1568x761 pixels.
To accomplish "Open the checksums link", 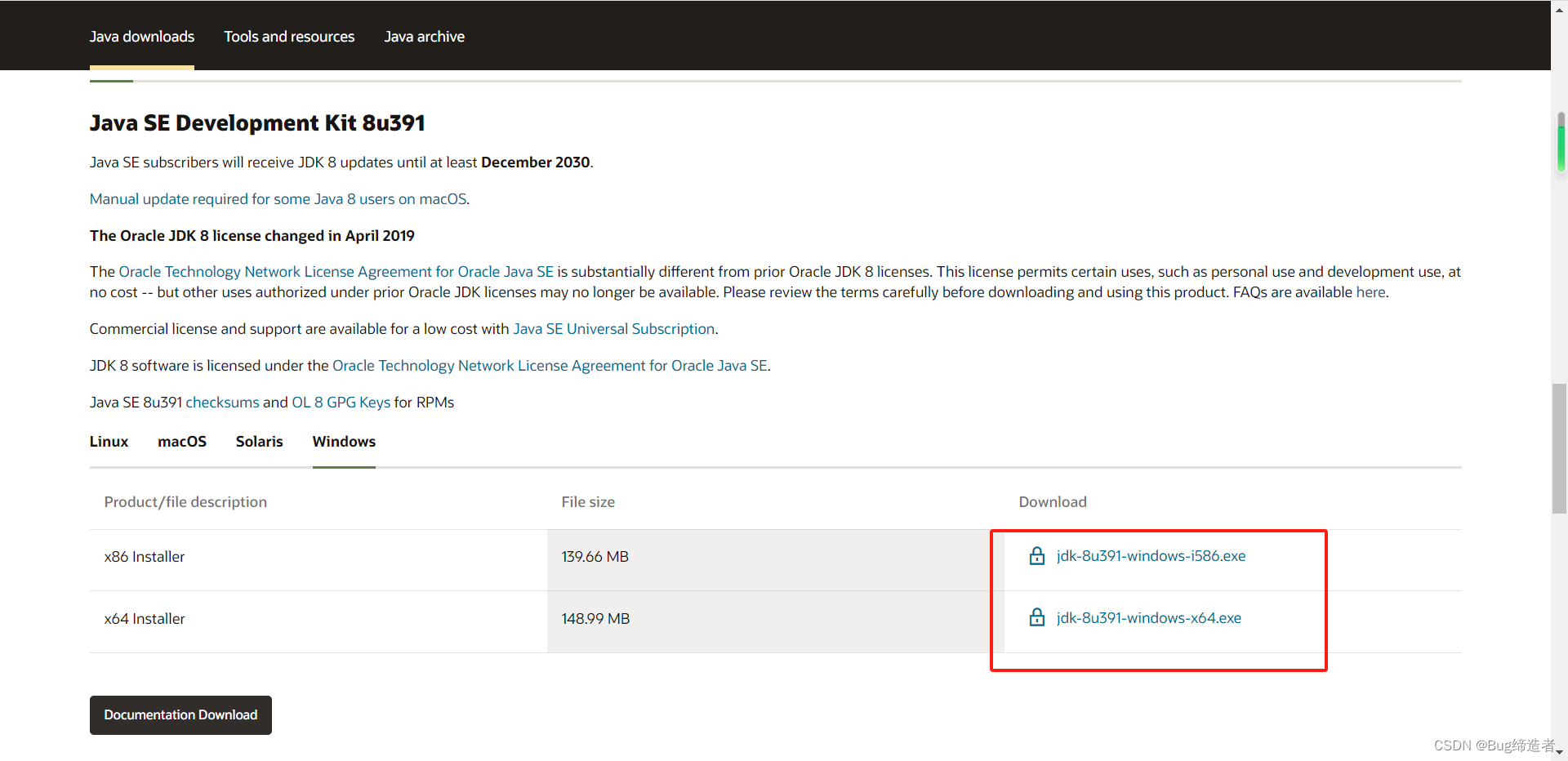I will coord(222,403).
